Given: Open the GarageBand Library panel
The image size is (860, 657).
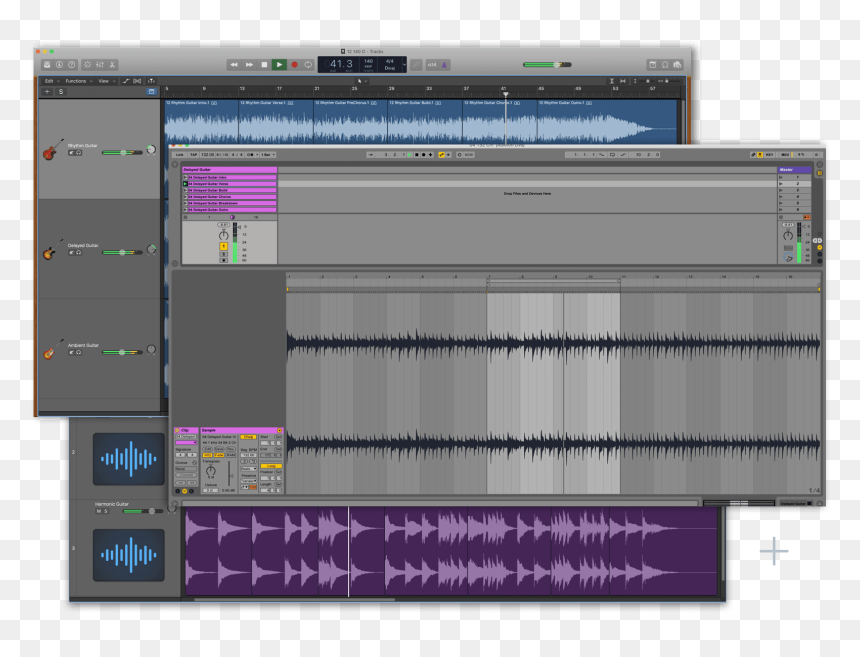Looking at the screenshot, I should click(x=47, y=65).
